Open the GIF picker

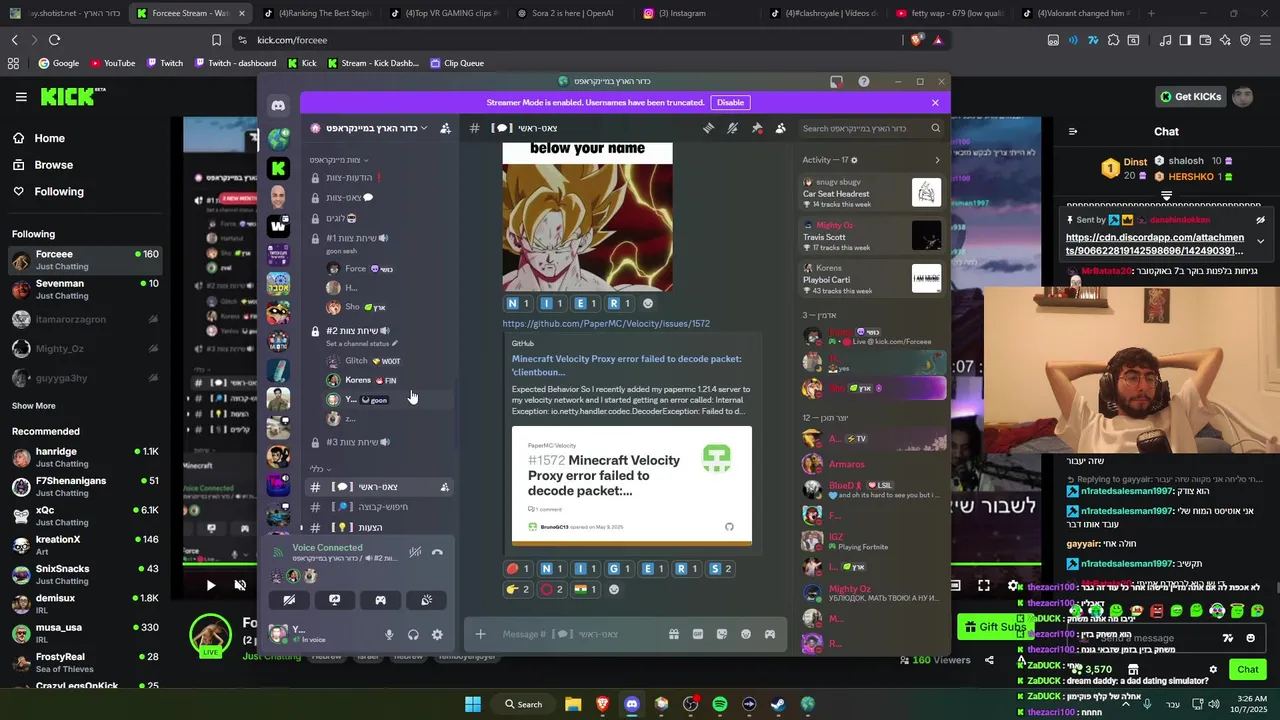[x=698, y=634]
